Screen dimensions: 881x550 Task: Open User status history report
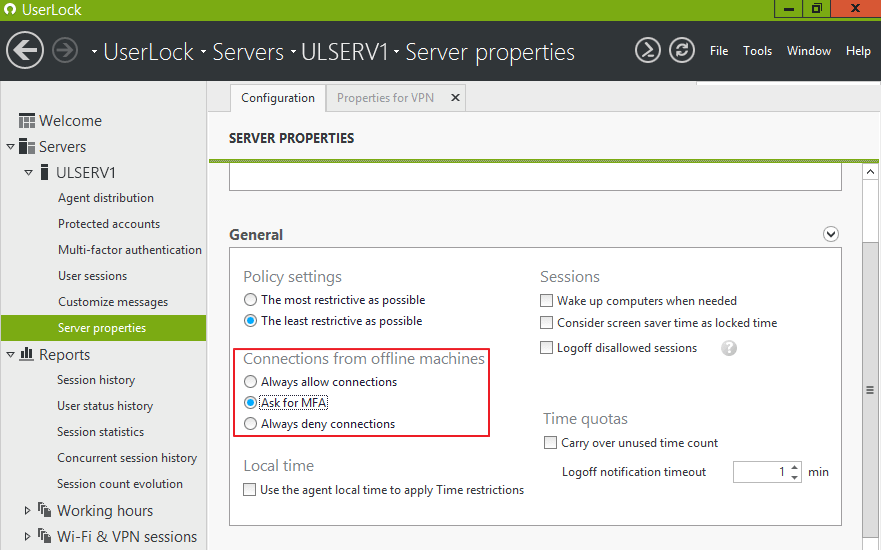pyautogui.click(x=105, y=406)
